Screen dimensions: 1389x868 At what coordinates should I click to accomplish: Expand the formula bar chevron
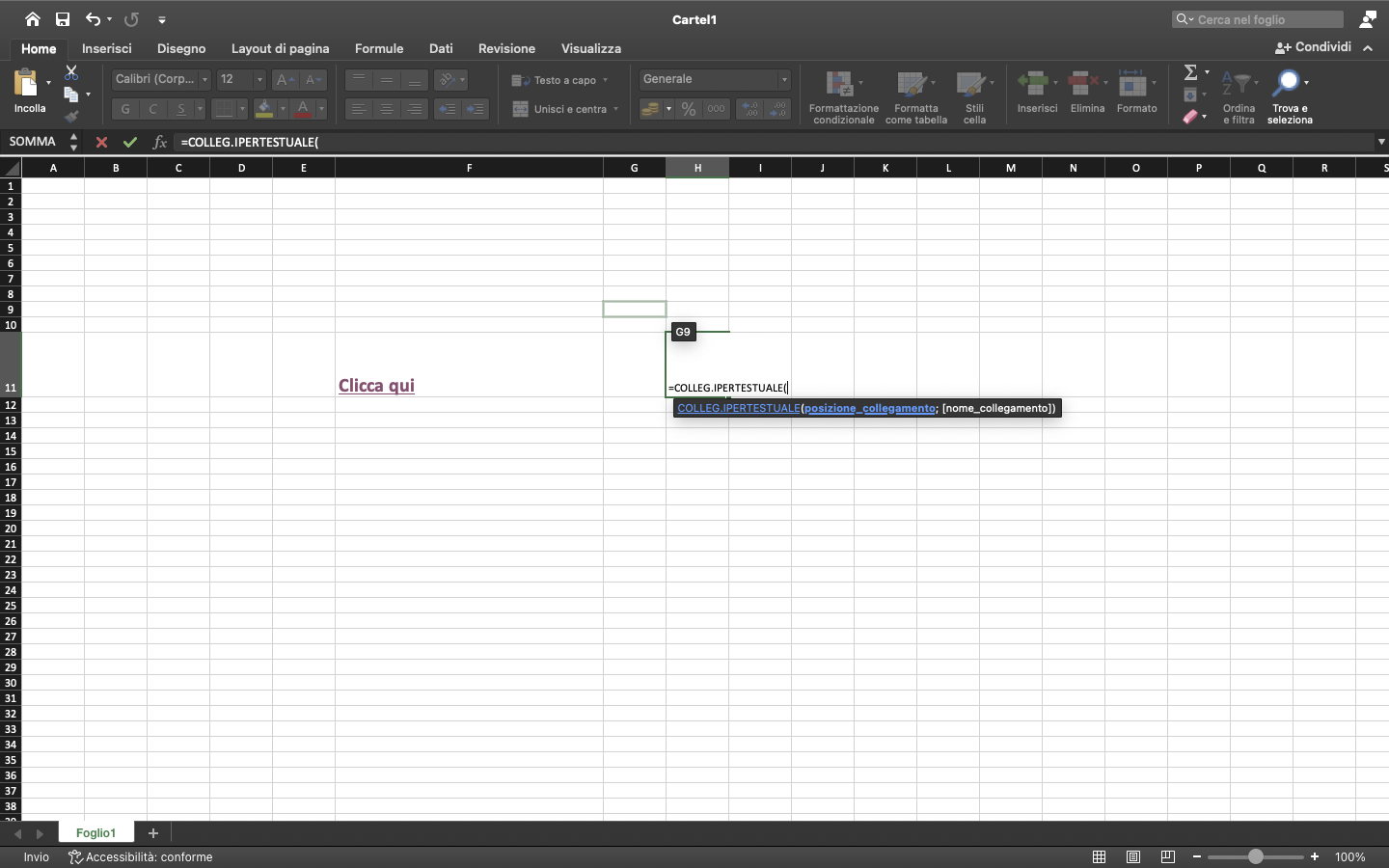[1381, 142]
